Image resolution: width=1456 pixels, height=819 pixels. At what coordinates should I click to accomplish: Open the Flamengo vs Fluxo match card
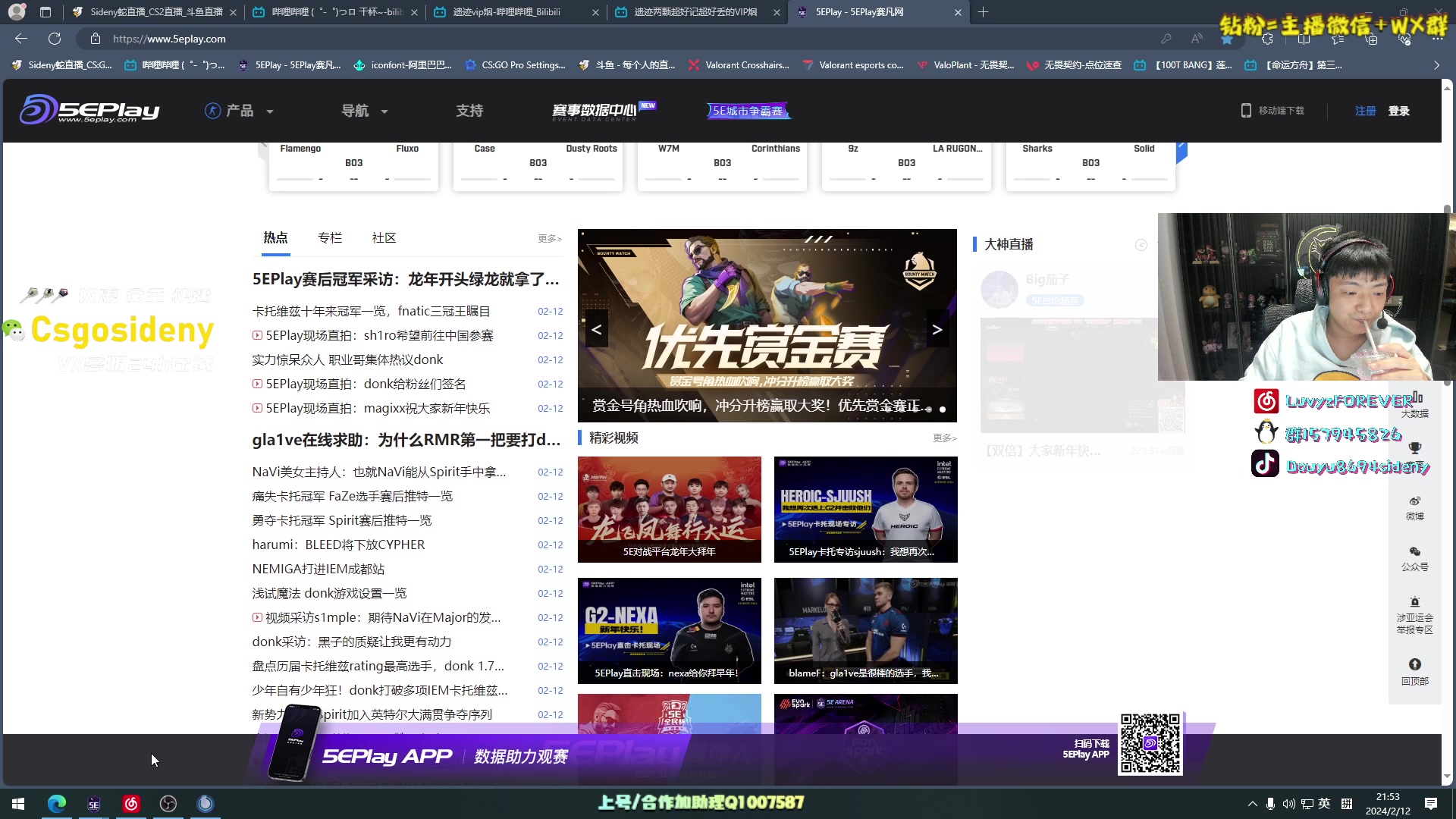[x=354, y=165]
